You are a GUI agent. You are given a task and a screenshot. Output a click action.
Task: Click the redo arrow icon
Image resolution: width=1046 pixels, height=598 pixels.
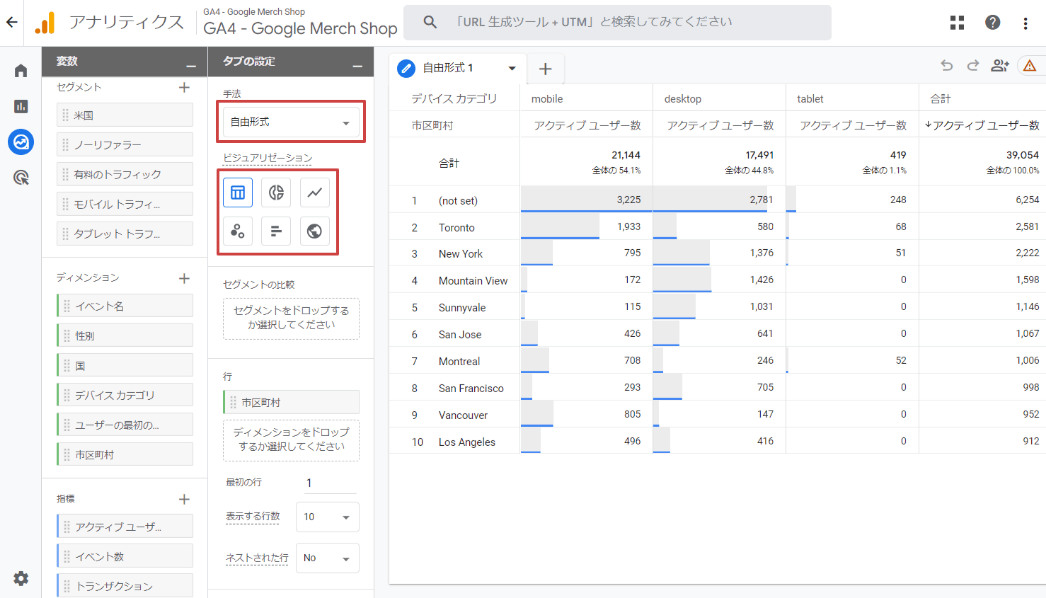click(x=973, y=65)
